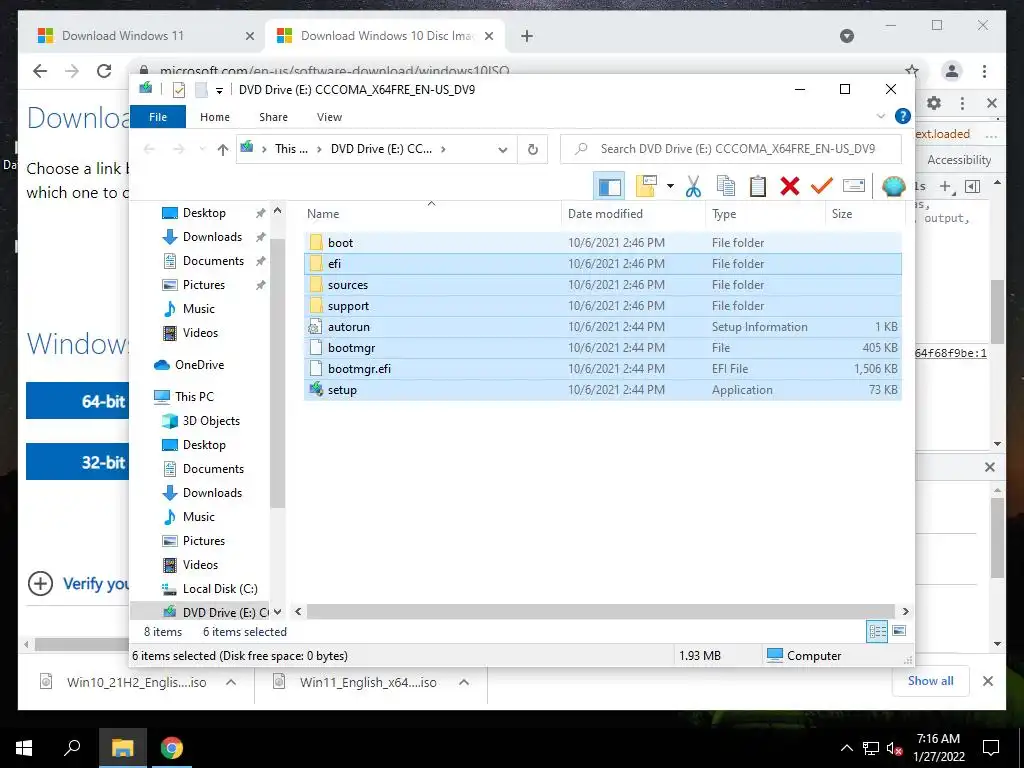Open menu arrow for Win10_21H2 download

(231, 682)
